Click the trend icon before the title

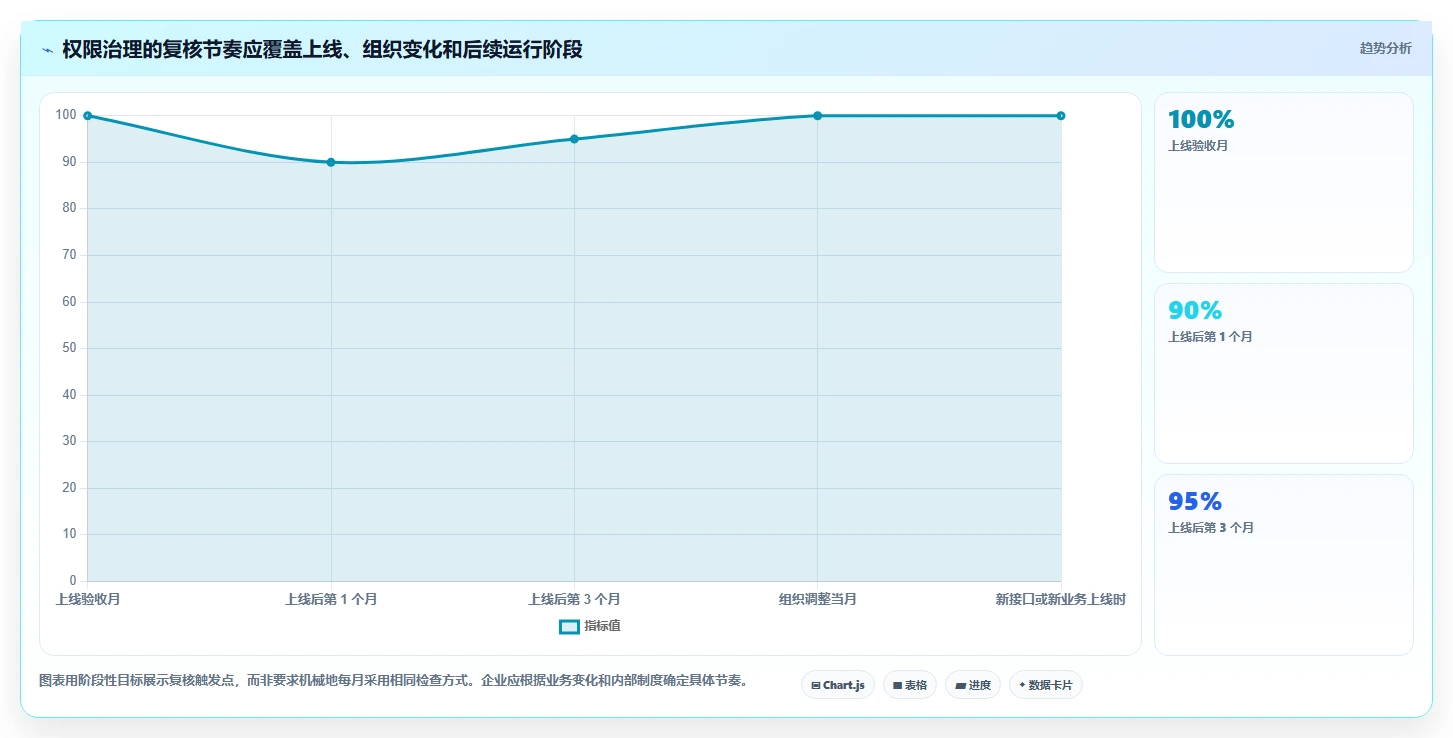pyautogui.click(x=47, y=50)
